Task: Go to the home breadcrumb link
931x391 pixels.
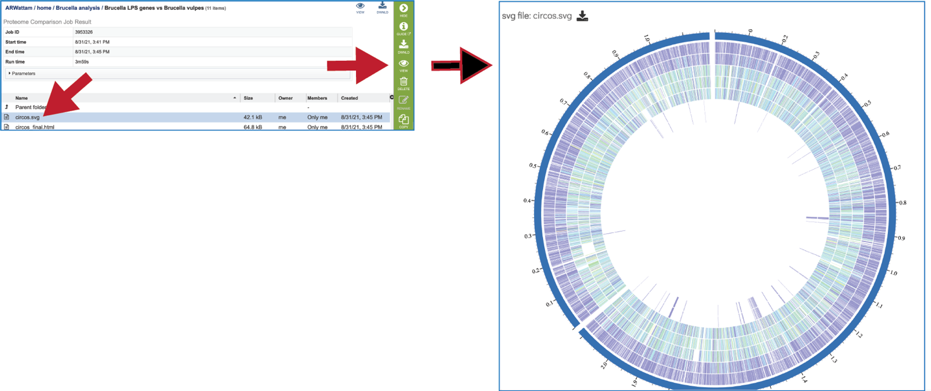Action: [44, 8]
